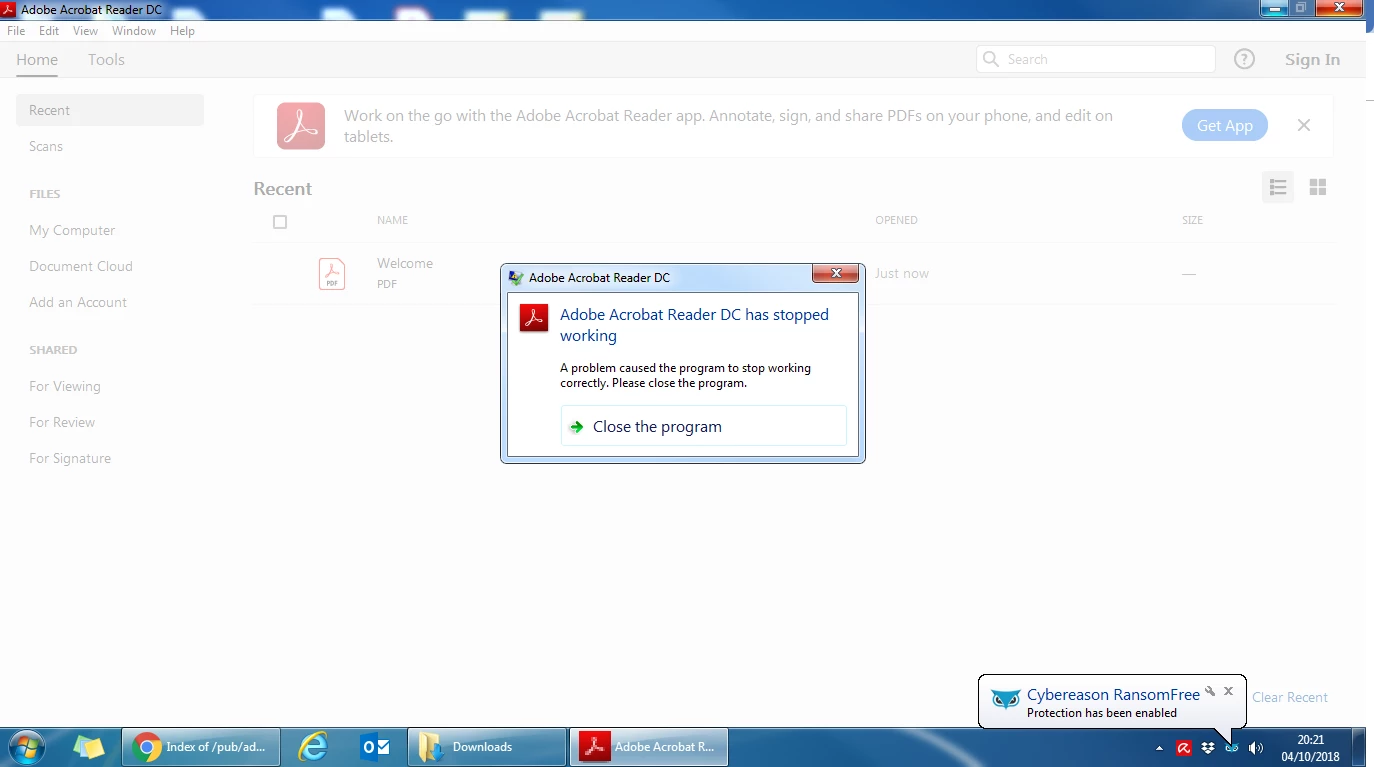The image size is (1374, 767).
Task: Click the Sign In link
Action: point(1312,60)
